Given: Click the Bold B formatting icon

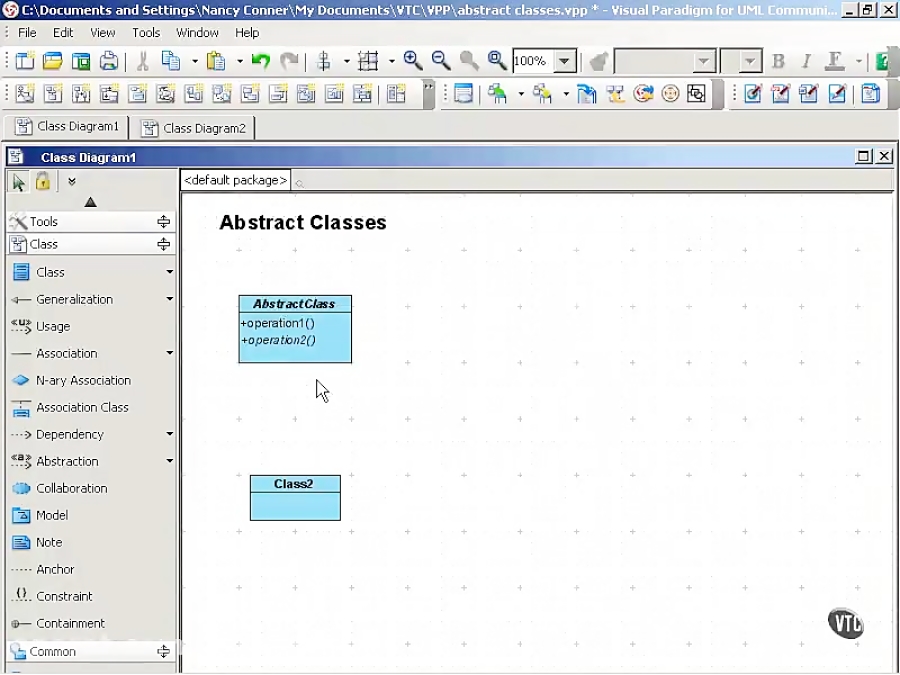Looking at the screenshot, I should point(778,61).
